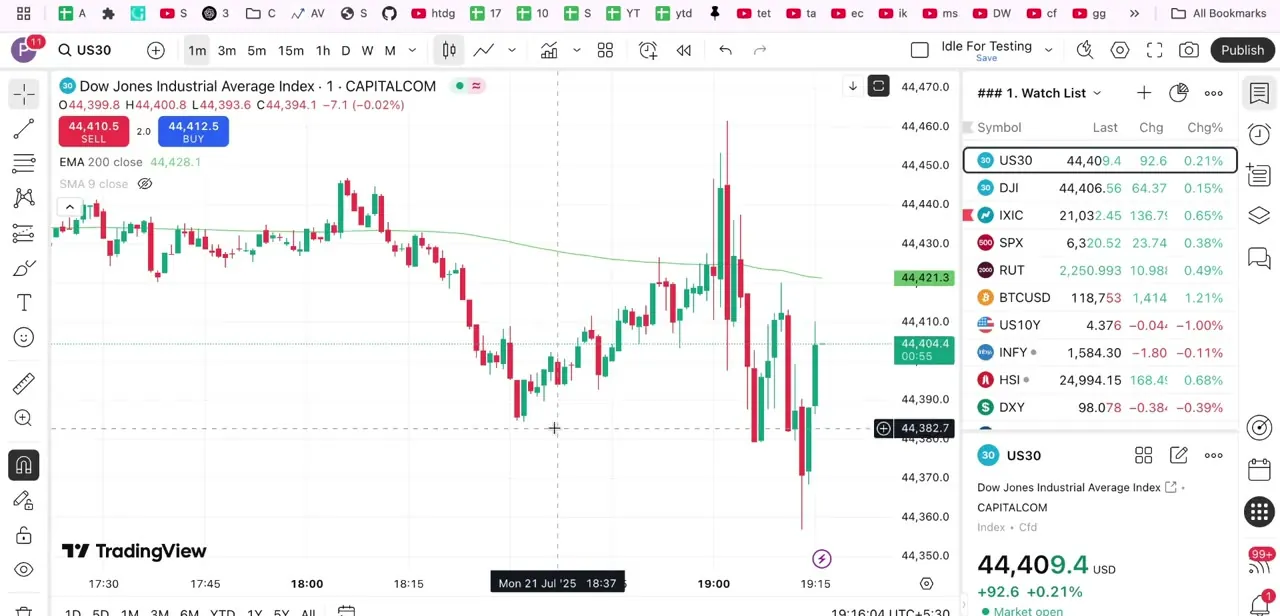The width and height of the screenshot is (1280, 616).
Task: Select the SPX watchlist row
Action: [x=1100, y=243]
